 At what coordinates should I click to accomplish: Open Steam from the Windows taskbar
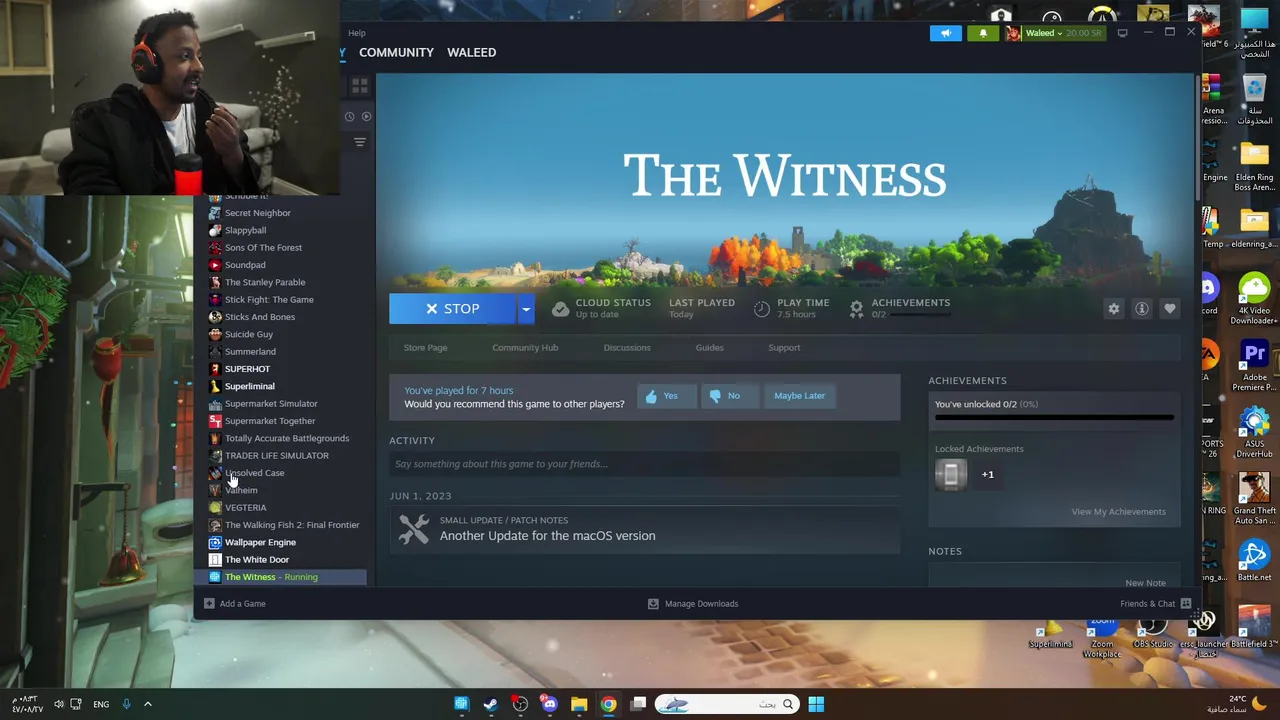[490, 704]
